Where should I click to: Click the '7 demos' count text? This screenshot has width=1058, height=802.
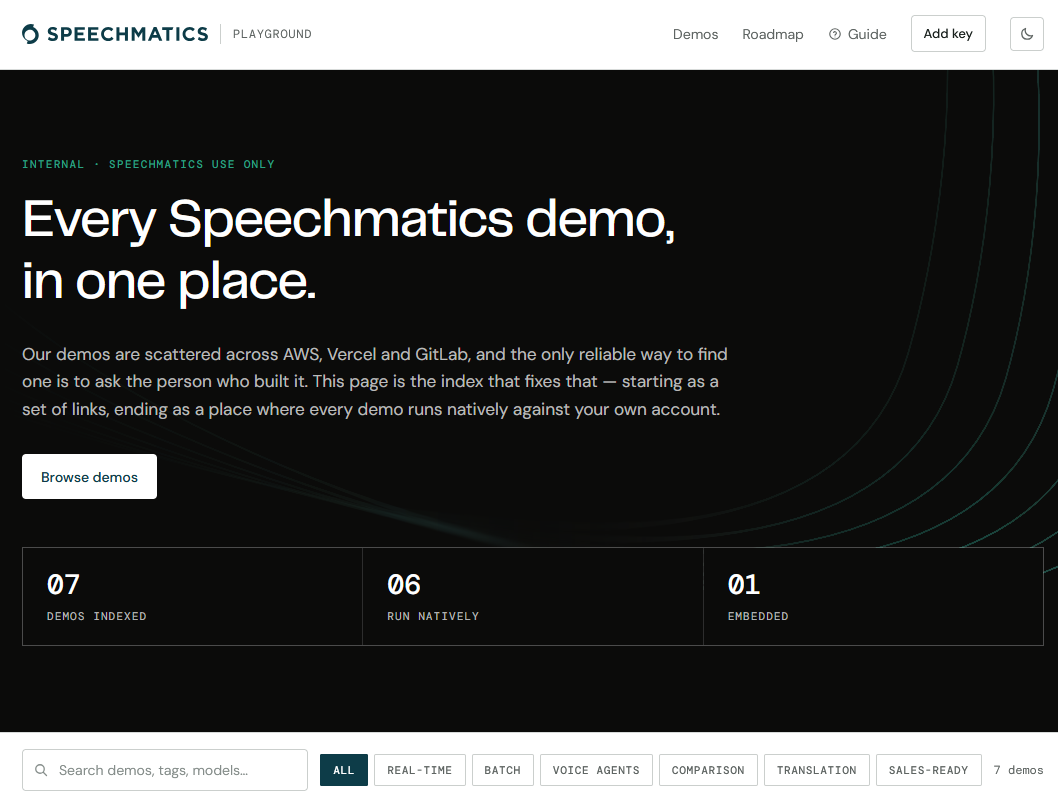[1018, 770]
